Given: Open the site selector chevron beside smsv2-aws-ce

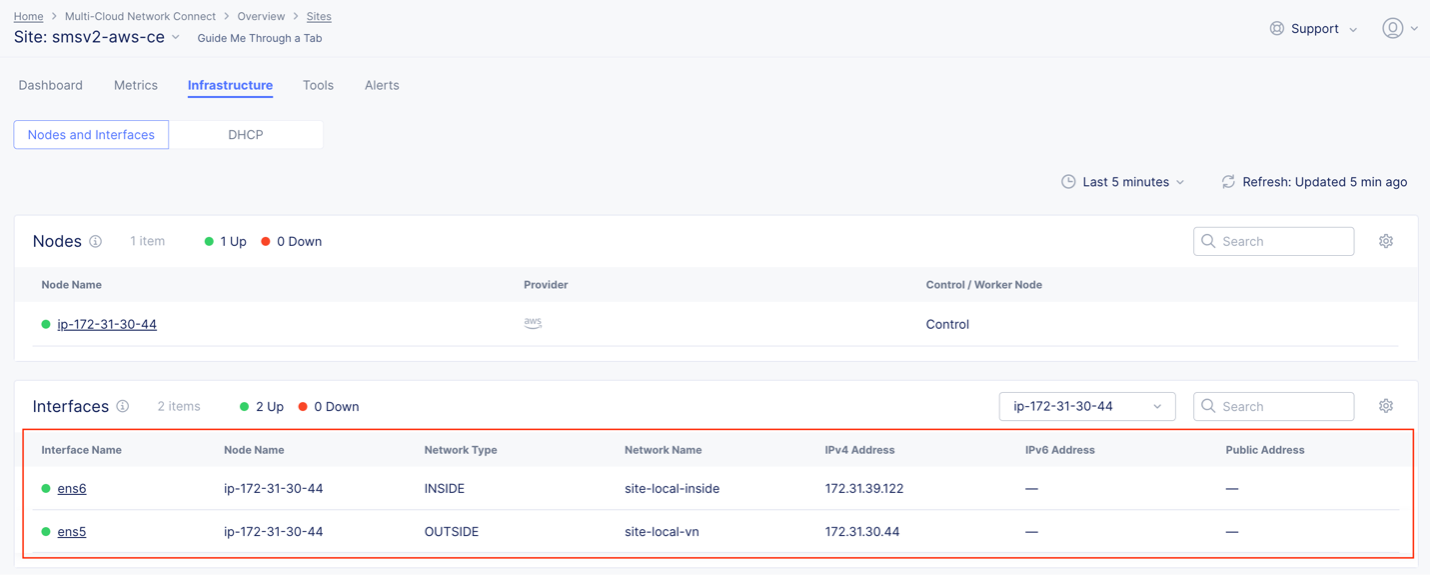Looking at the screenshot, I should [176, 36].
